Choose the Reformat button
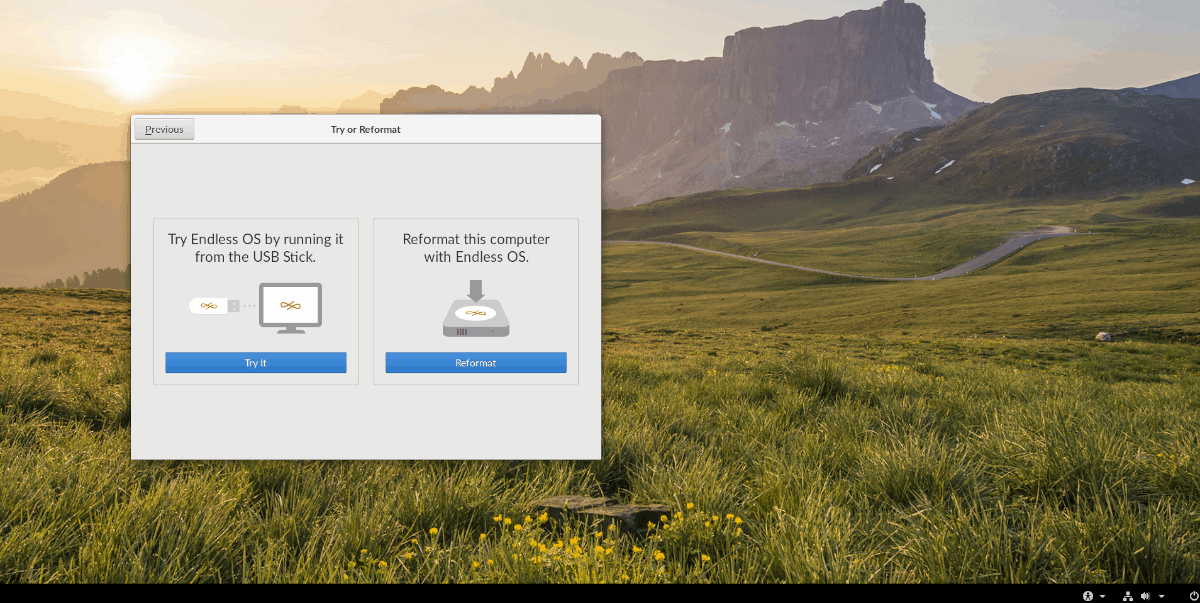 click(476, 363)
